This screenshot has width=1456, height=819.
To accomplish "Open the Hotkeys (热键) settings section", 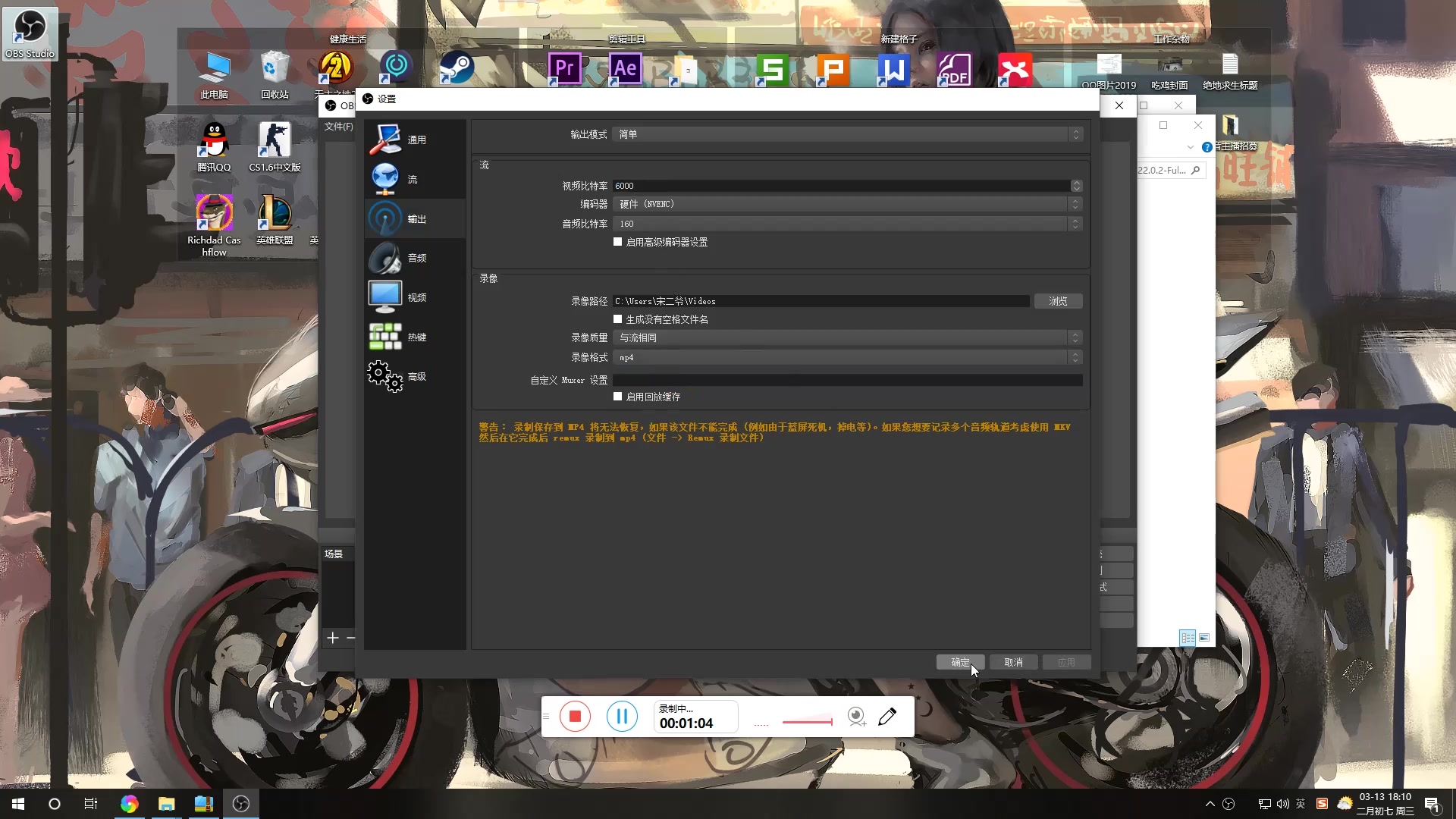I will 415,337.
